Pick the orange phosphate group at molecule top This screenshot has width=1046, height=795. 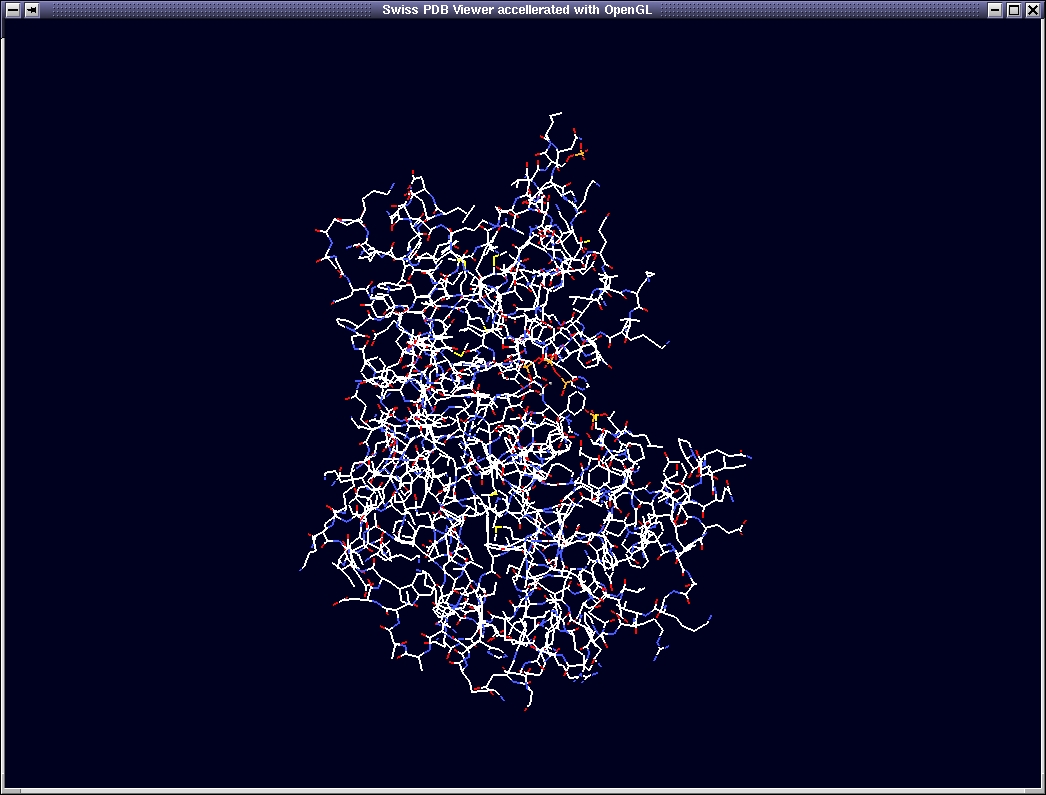581,152
